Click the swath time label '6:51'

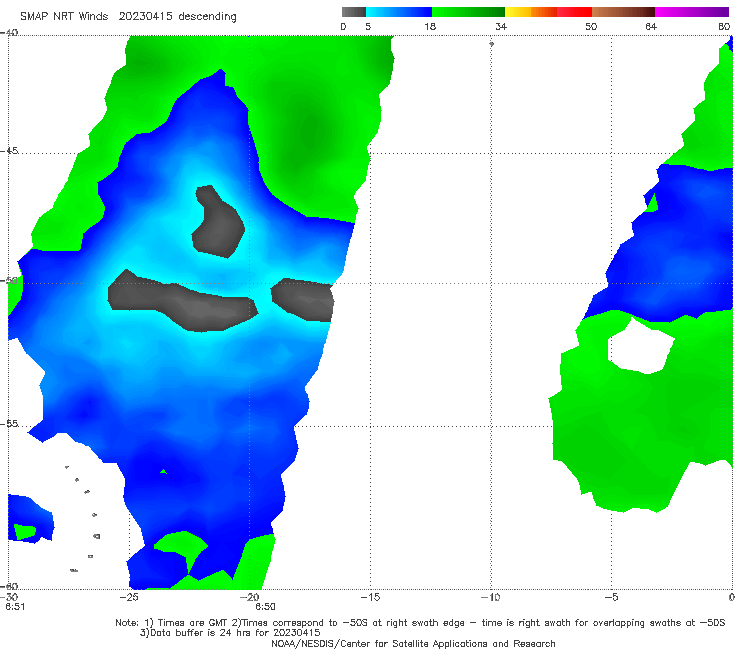(x=15, y=607)
